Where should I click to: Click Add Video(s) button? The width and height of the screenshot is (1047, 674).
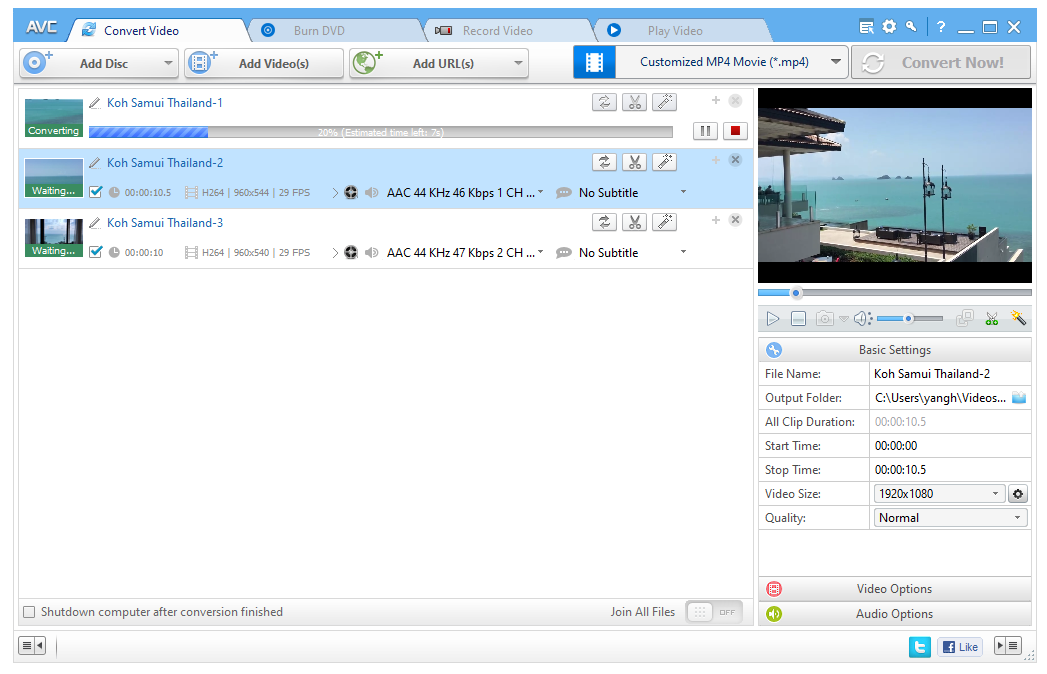point(264,63)
